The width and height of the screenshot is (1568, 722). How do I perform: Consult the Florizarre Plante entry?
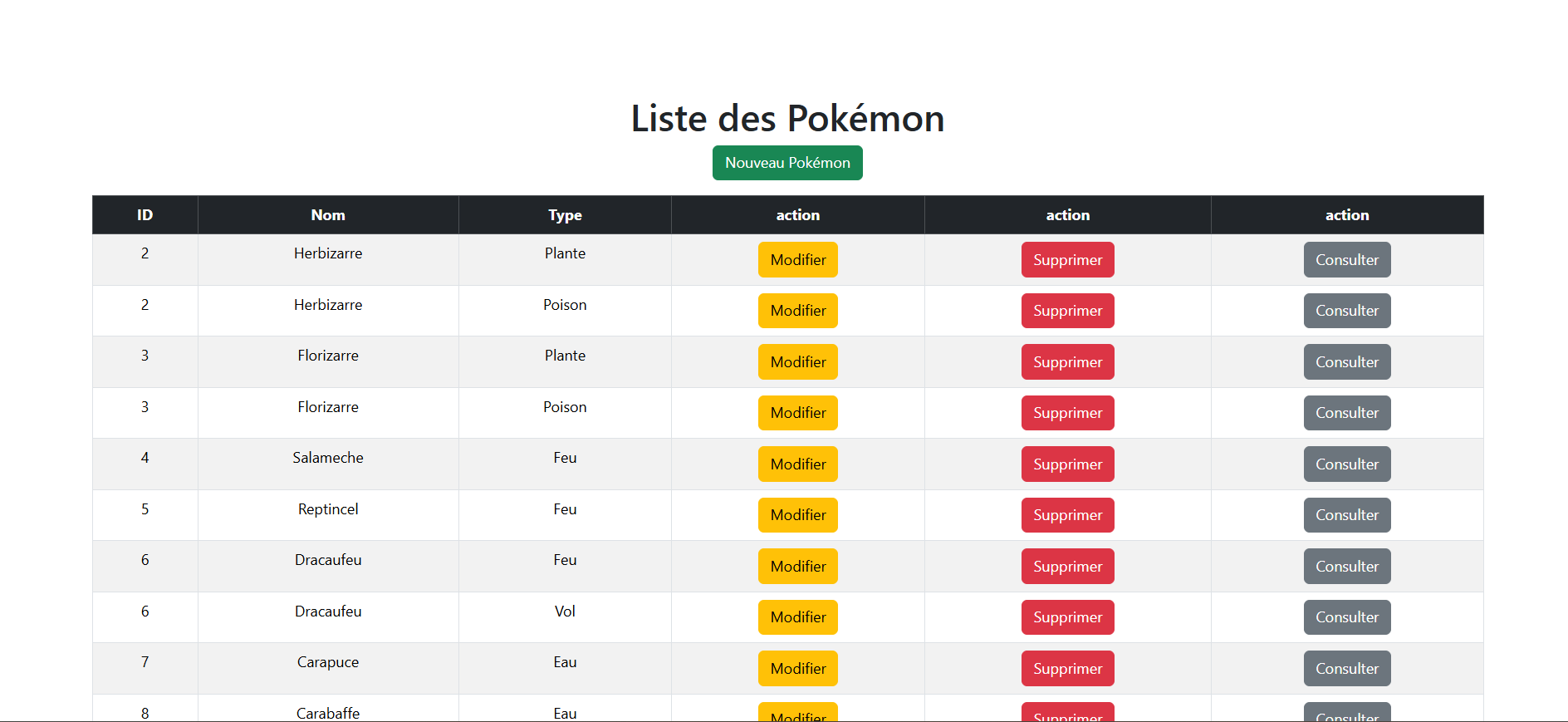(x=1346, y=362)
